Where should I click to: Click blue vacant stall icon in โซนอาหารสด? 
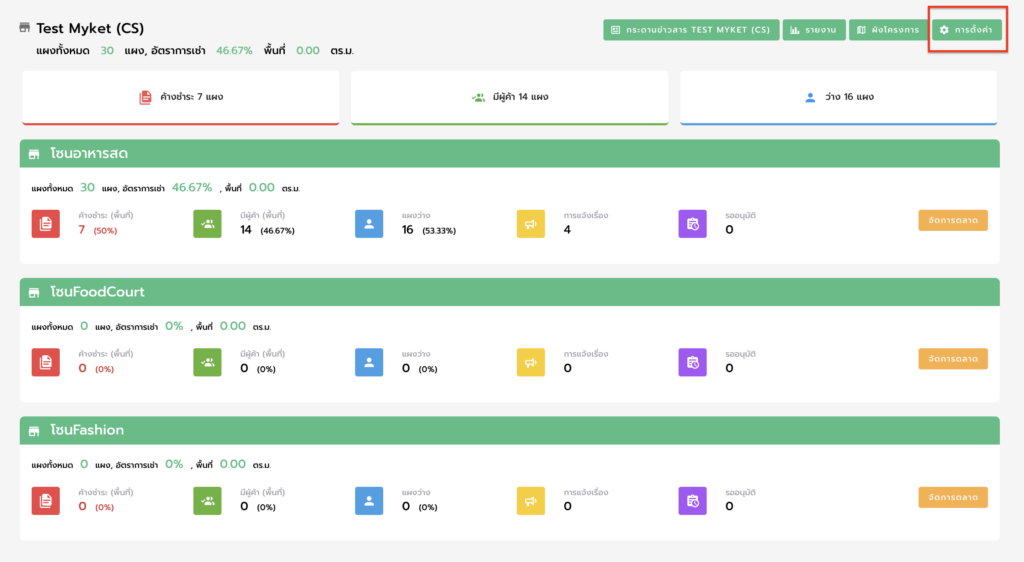369,224
